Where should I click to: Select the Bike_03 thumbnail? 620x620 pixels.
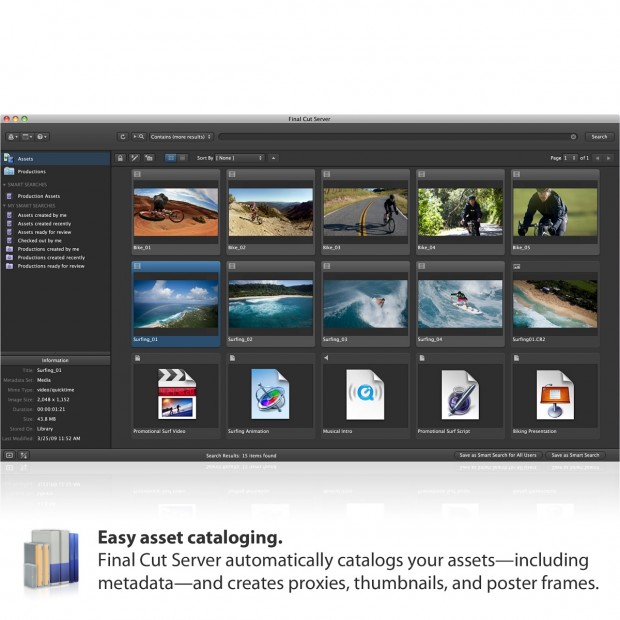(365, 212)
